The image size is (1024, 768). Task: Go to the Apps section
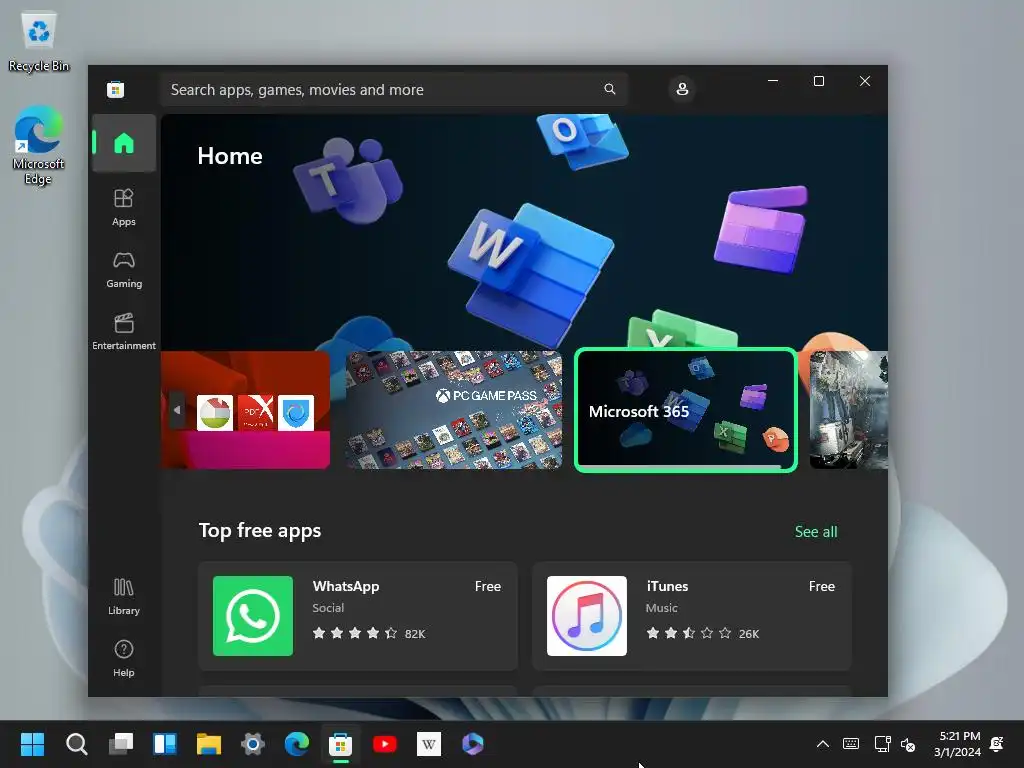pos(123,207)
